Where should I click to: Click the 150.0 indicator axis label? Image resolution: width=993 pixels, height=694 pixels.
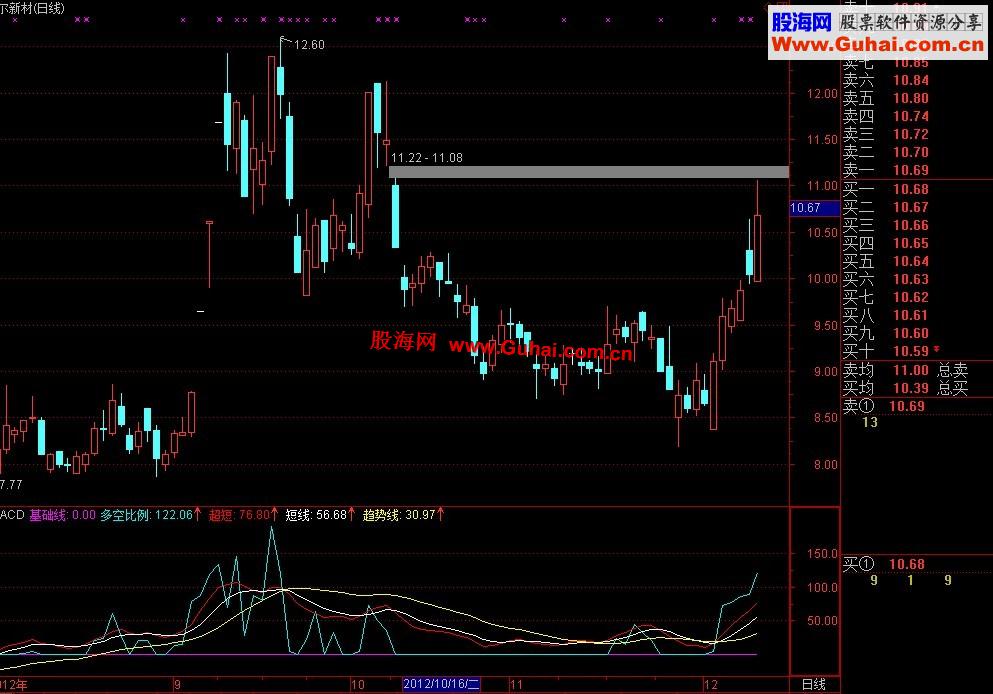click(x=822, y=554)
